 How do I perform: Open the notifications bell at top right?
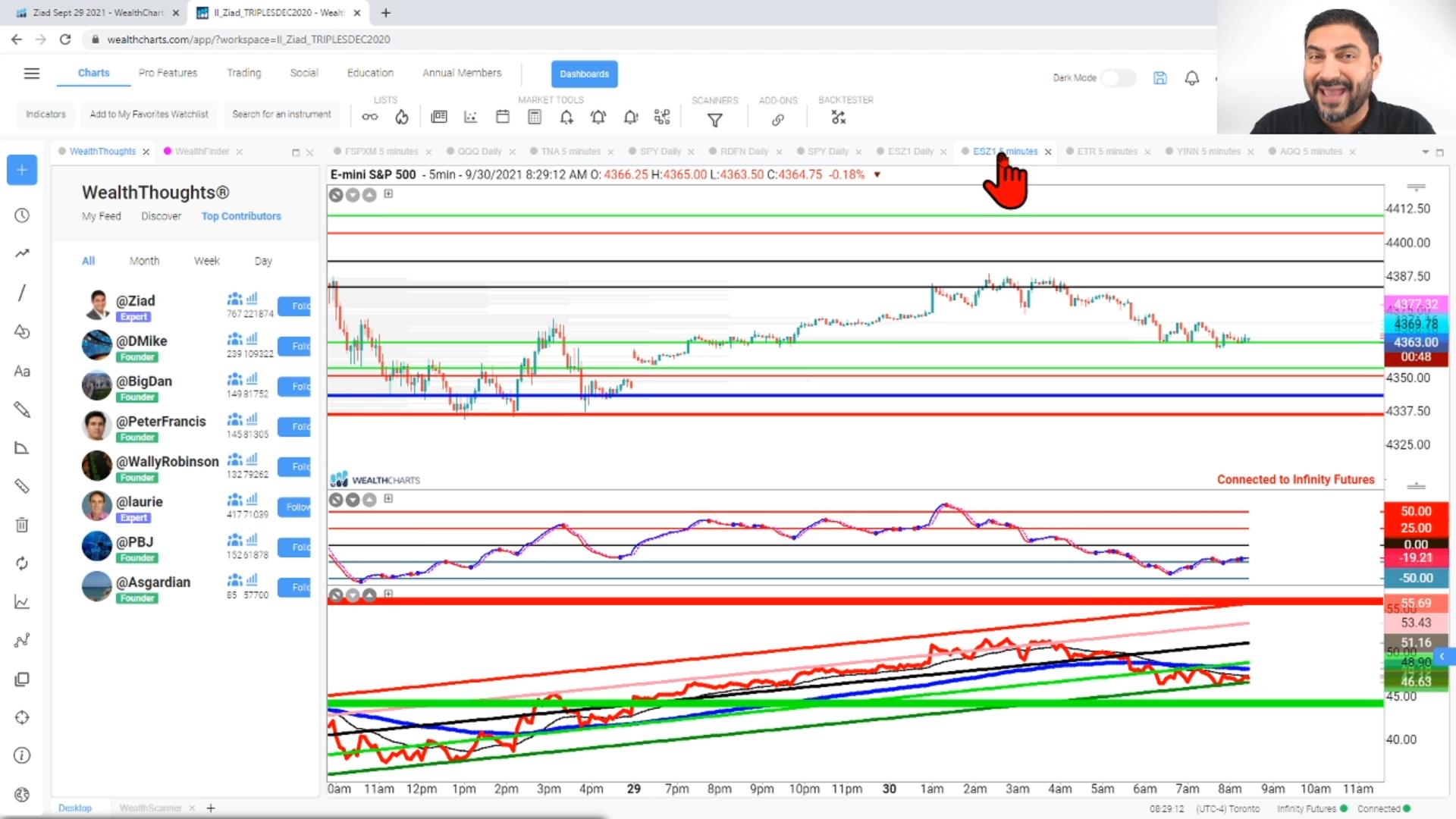(1192, 77)
